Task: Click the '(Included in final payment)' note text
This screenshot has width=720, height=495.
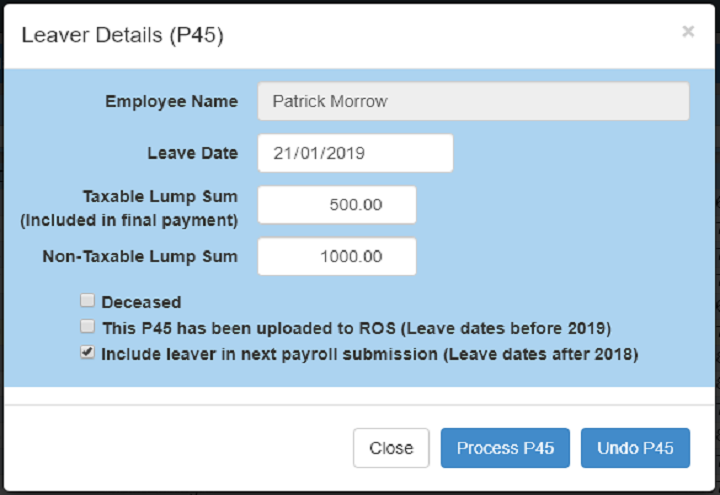Action: tap(129, 219)
